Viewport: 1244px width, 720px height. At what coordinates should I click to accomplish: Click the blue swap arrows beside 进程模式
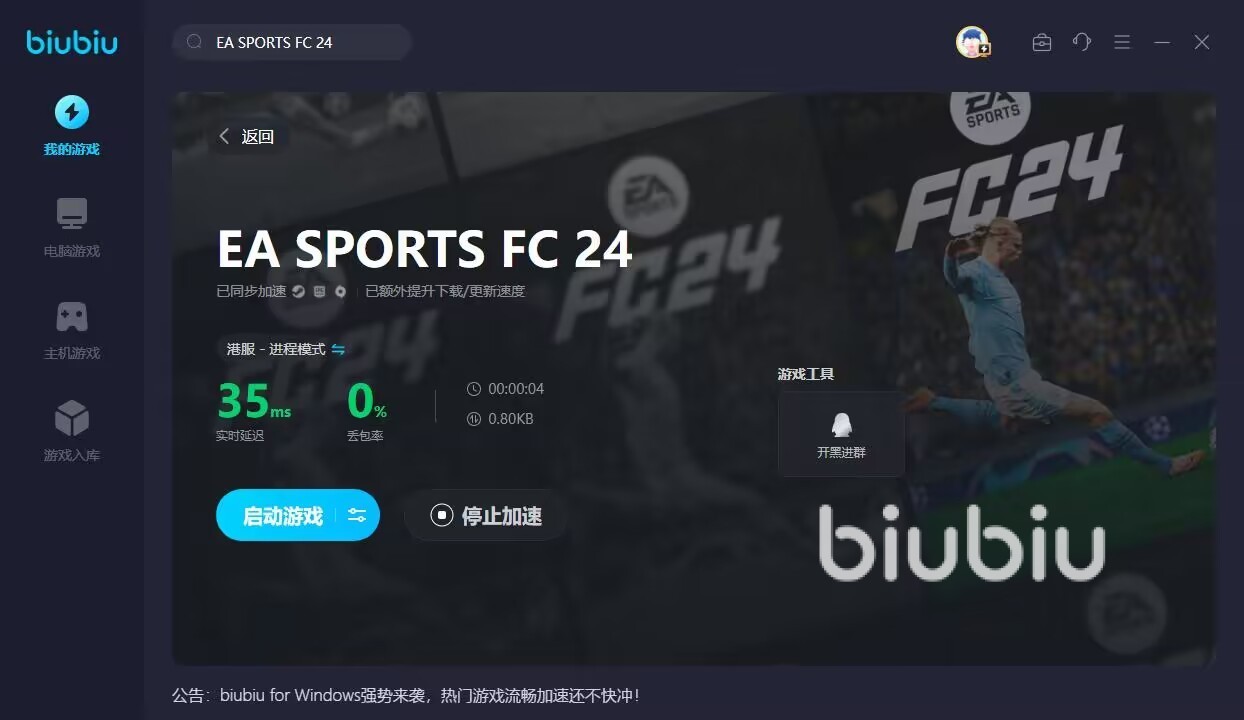(338, 349)
